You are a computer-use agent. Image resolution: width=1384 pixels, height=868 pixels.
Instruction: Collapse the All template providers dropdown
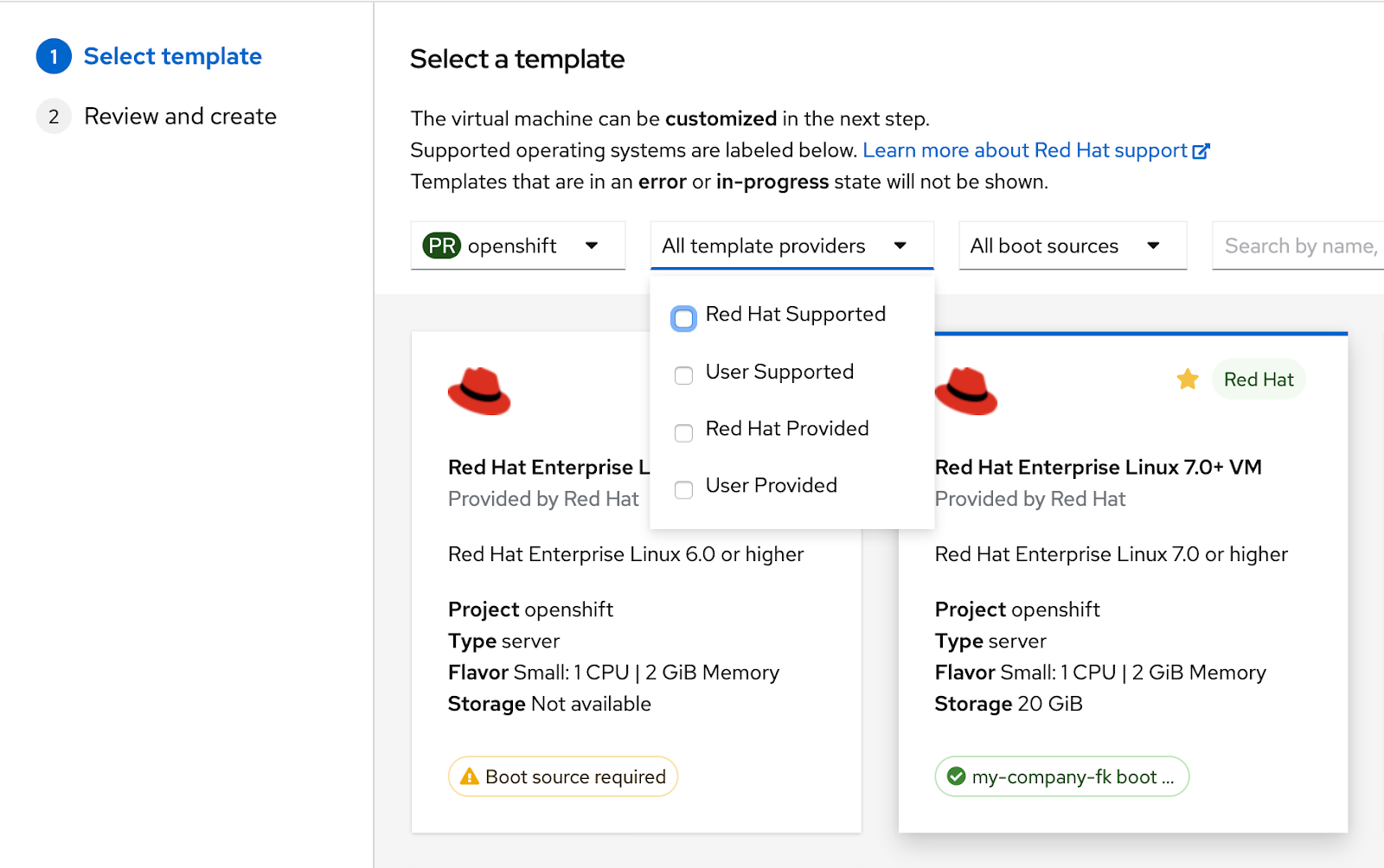click(x=791, y=246)
